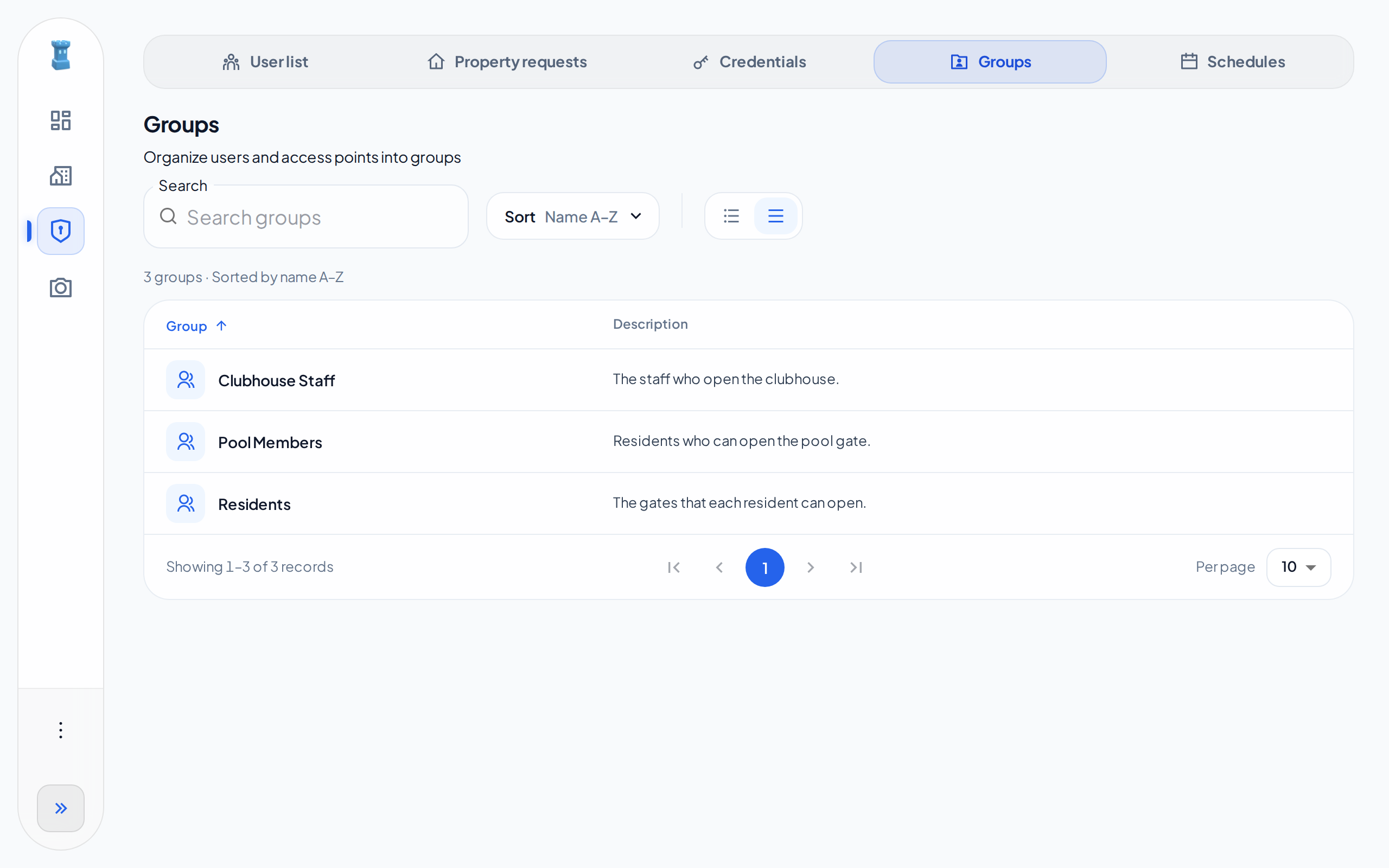1389x868 pixels.
Task: Click the Pool Members group icon
Action: click(186, 442)
